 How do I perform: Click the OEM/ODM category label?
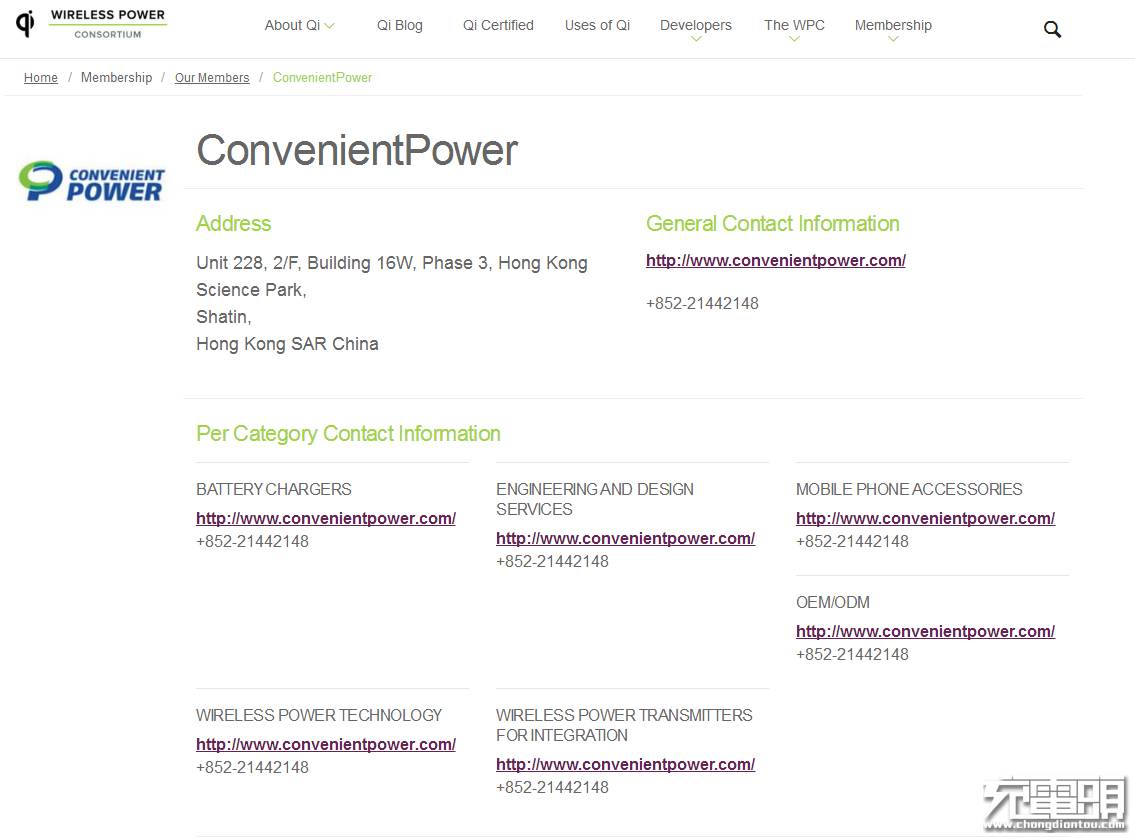[832, 602]
